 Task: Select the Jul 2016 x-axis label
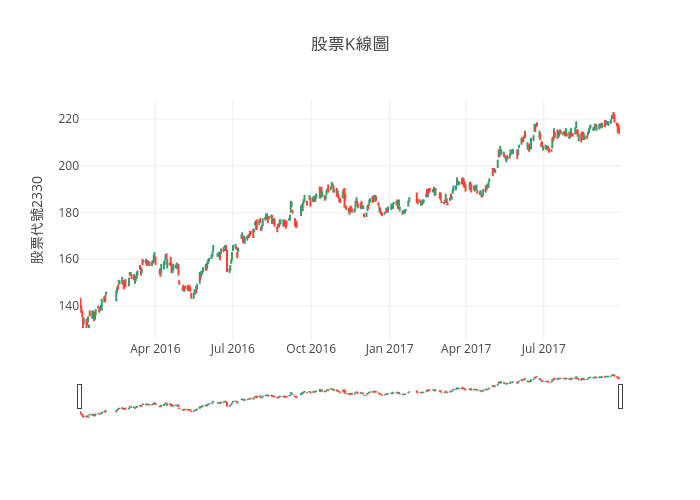coord(232,349)
